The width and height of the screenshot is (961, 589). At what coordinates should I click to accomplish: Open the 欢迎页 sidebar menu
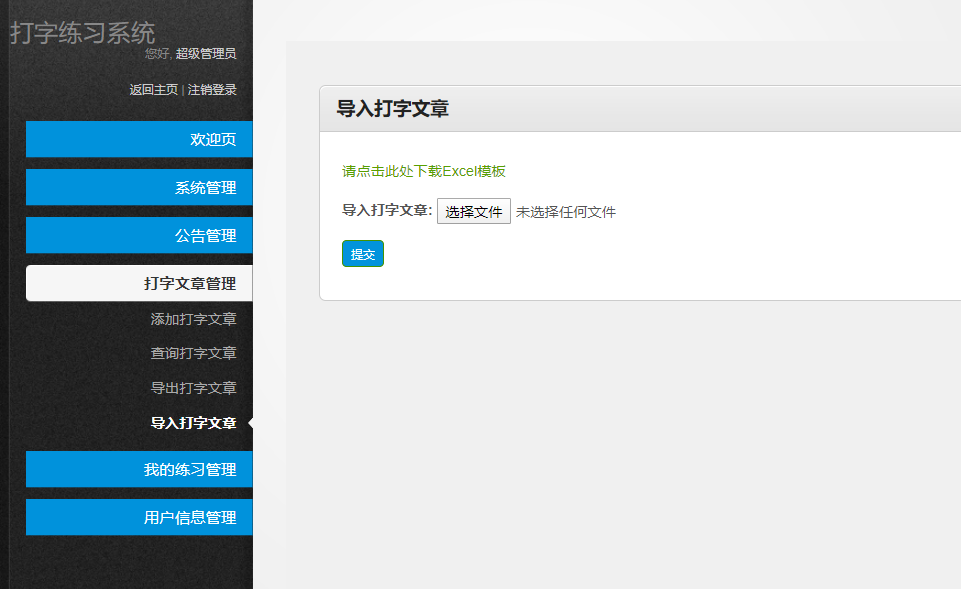139,139
